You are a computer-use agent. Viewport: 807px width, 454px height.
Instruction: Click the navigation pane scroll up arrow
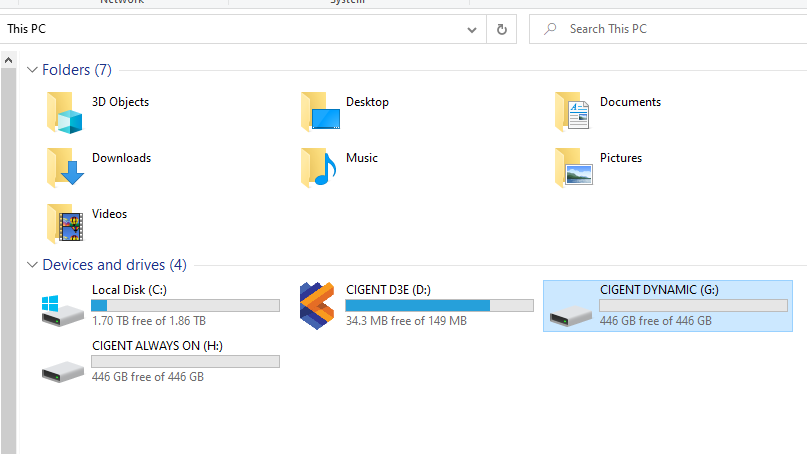coord(8,60)
